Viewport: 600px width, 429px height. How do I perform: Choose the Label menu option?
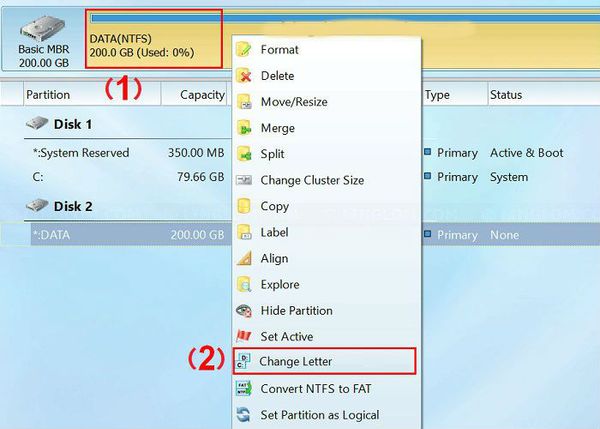(274, 232)
